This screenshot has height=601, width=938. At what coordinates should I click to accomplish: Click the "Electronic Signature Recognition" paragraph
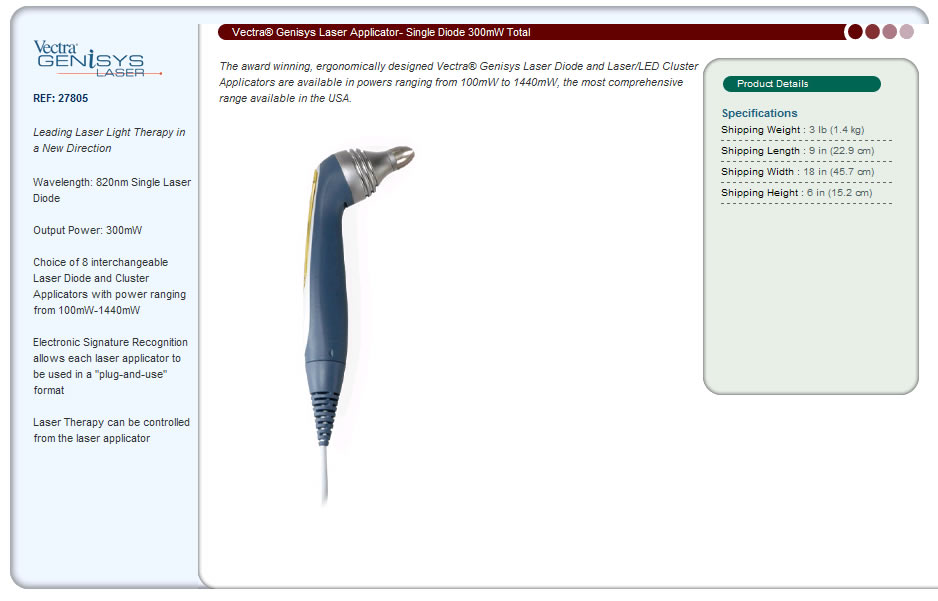click(110, 366)
